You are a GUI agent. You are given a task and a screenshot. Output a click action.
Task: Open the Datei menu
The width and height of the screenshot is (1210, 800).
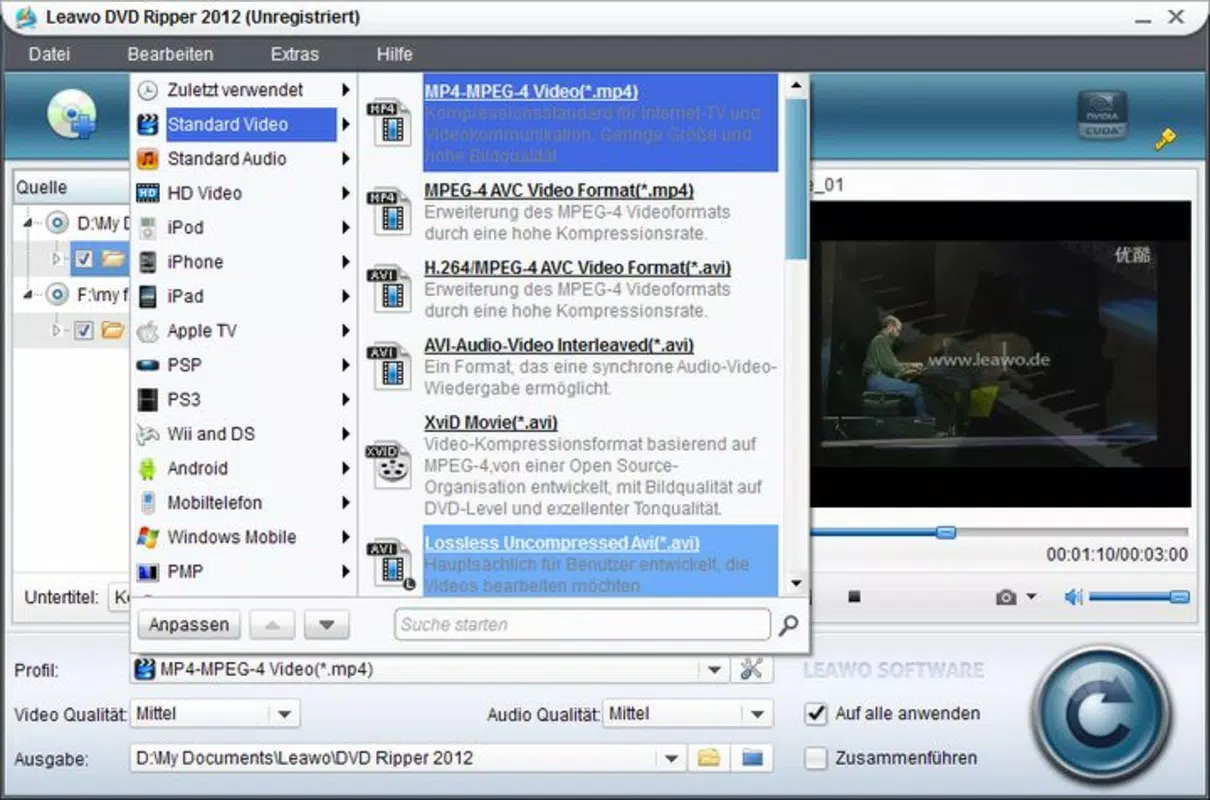pos(49,54)
